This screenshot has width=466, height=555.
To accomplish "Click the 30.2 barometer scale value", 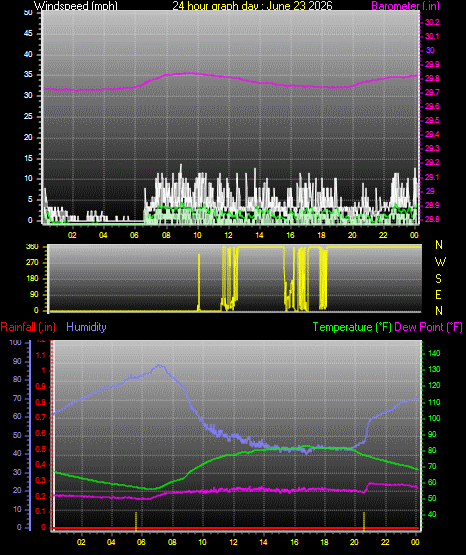I will pyautogui.click(x=432, y=22).
